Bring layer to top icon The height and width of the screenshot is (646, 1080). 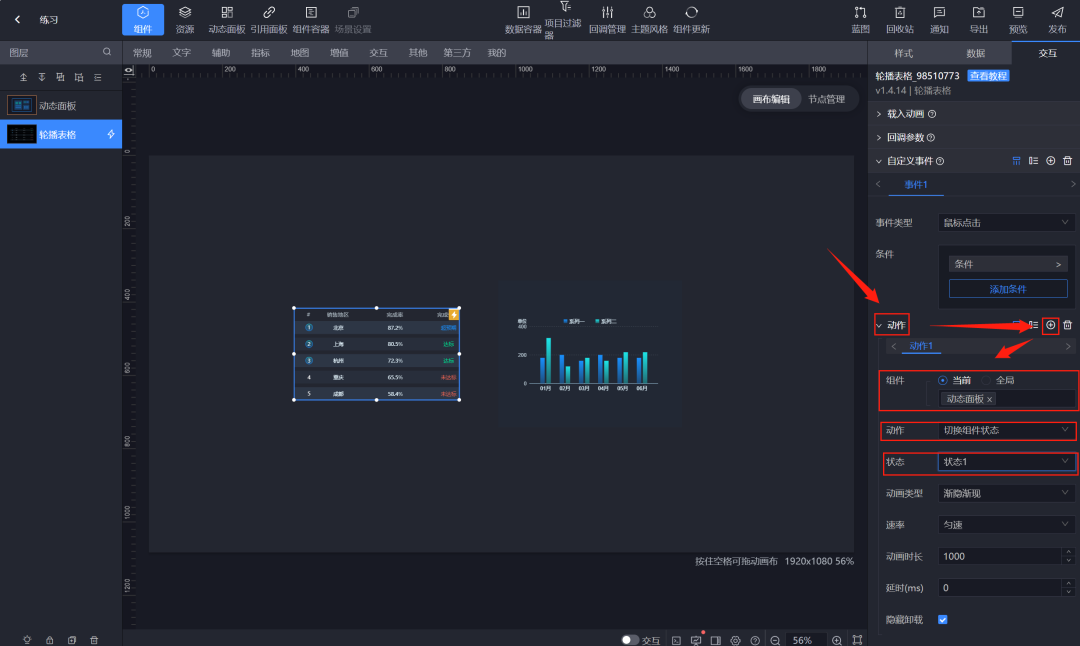tap(23, 77)
